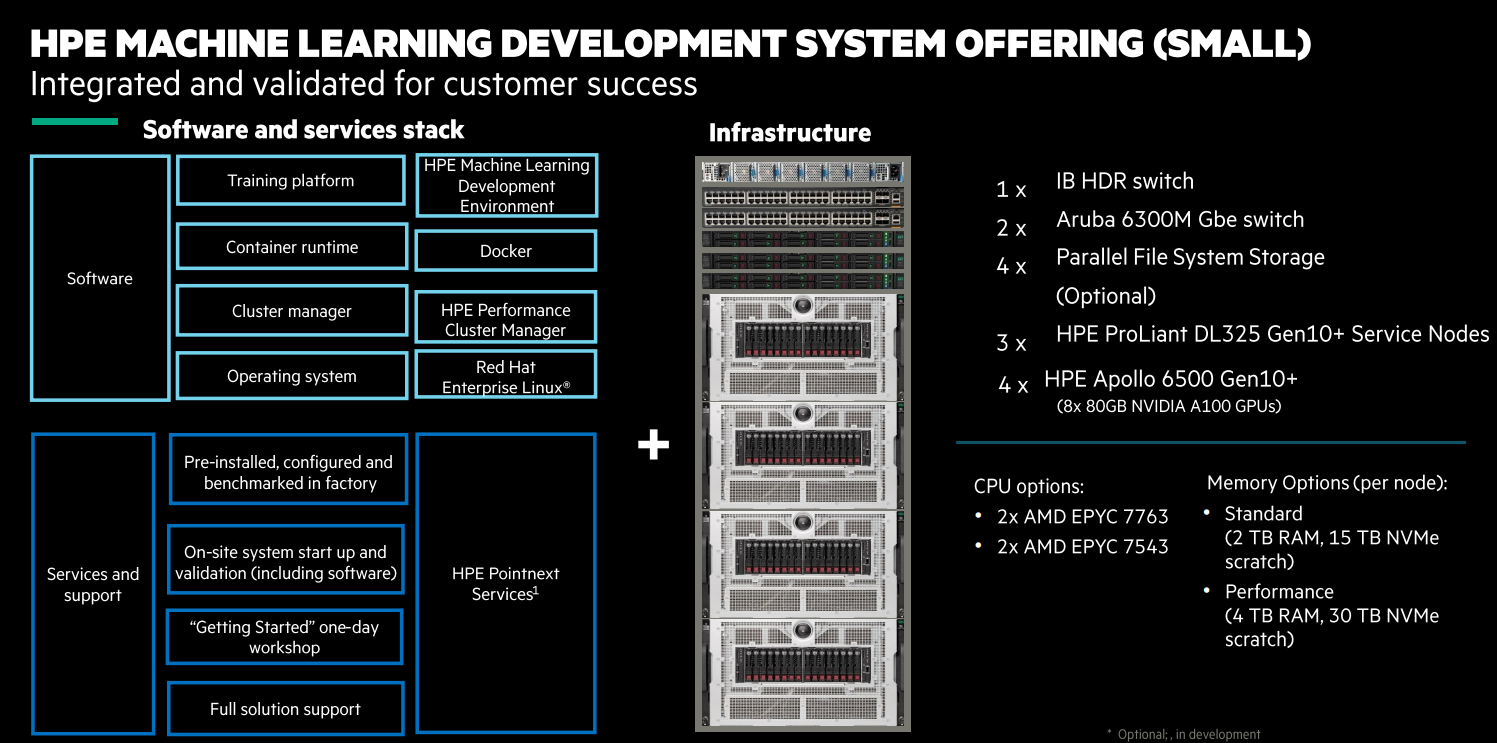Switch to the Infrastructure section
The height and width of the screenshot is (743, 1497).
(x=790, y=131)
